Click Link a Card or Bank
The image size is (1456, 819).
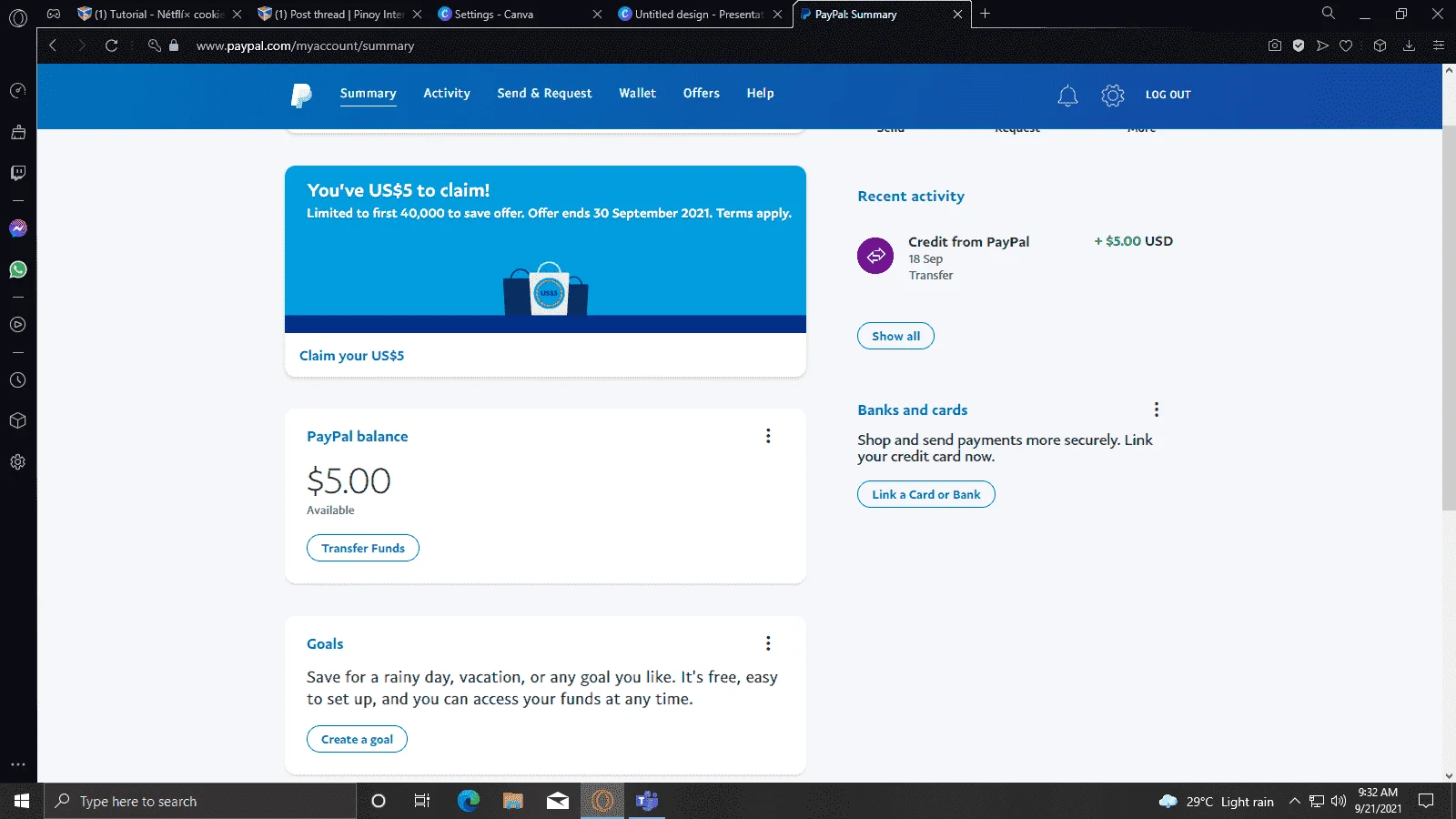pos(926,494)
